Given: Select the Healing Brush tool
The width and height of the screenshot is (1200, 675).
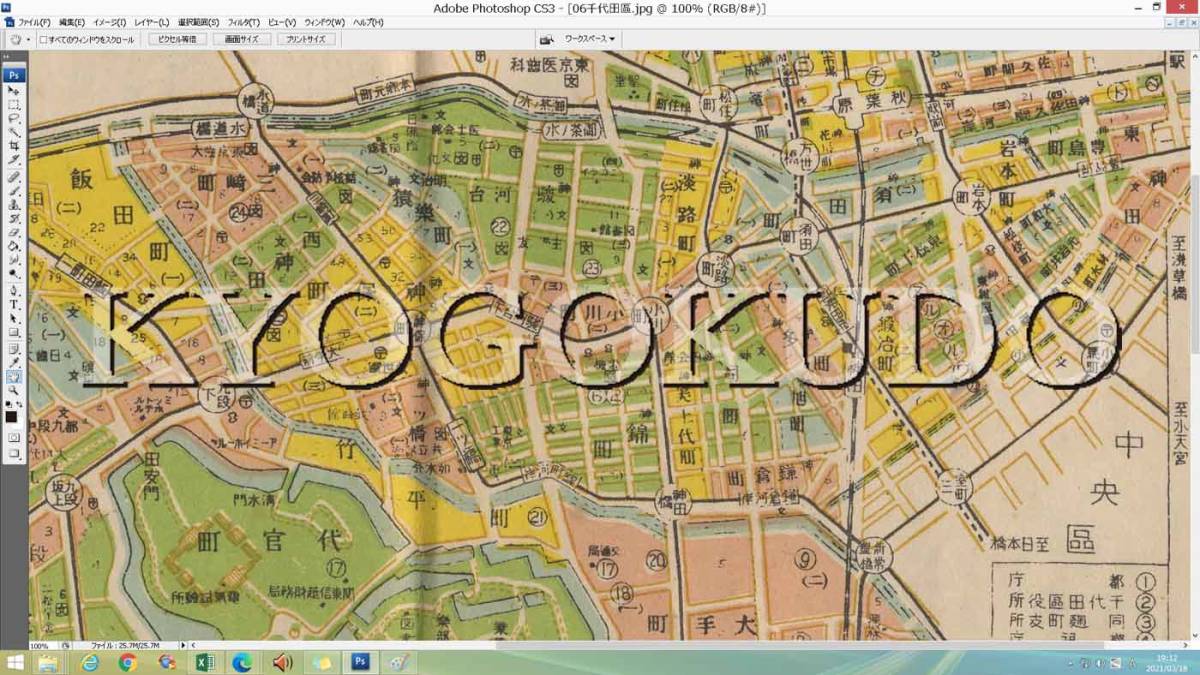Looking at the screenshot, I should 14,176.
